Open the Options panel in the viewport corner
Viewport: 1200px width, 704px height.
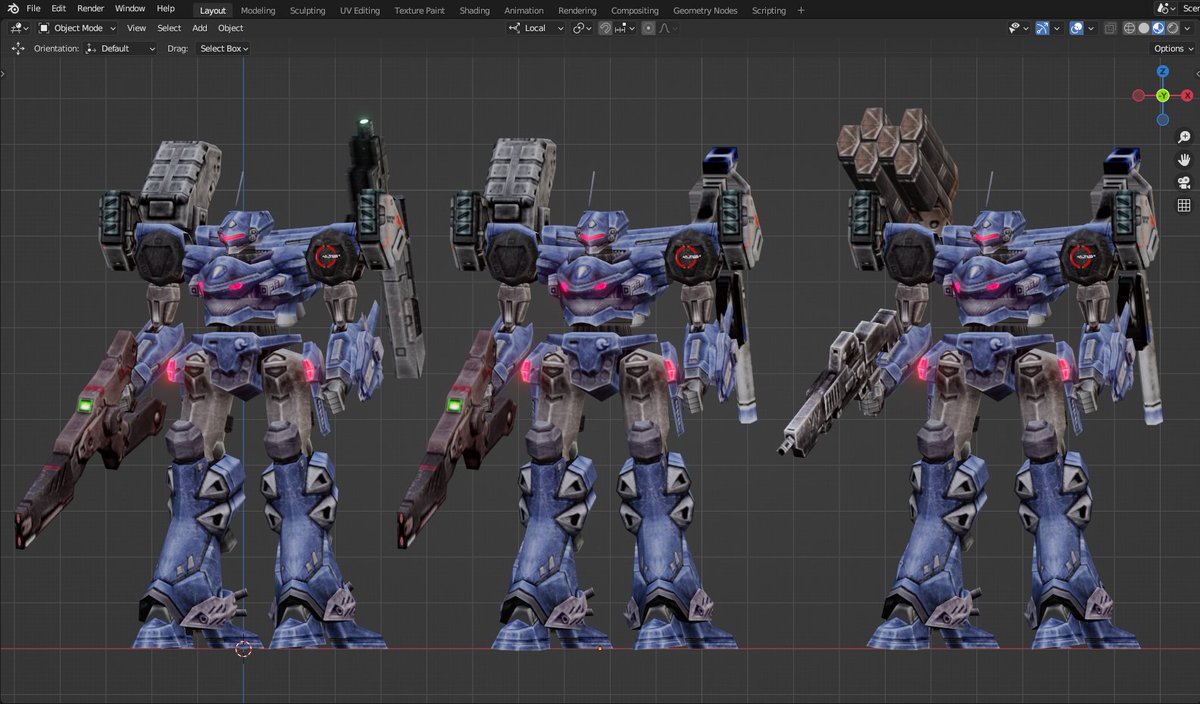[1170, 48]
